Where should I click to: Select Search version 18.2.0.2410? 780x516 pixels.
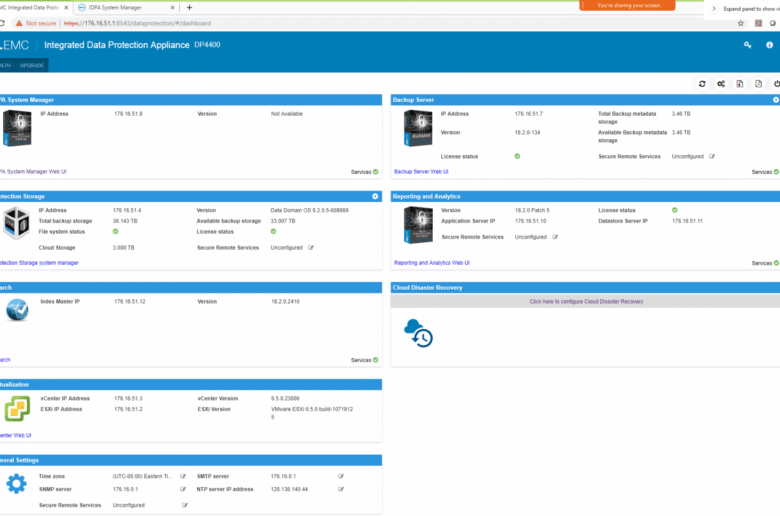point(285,302)
